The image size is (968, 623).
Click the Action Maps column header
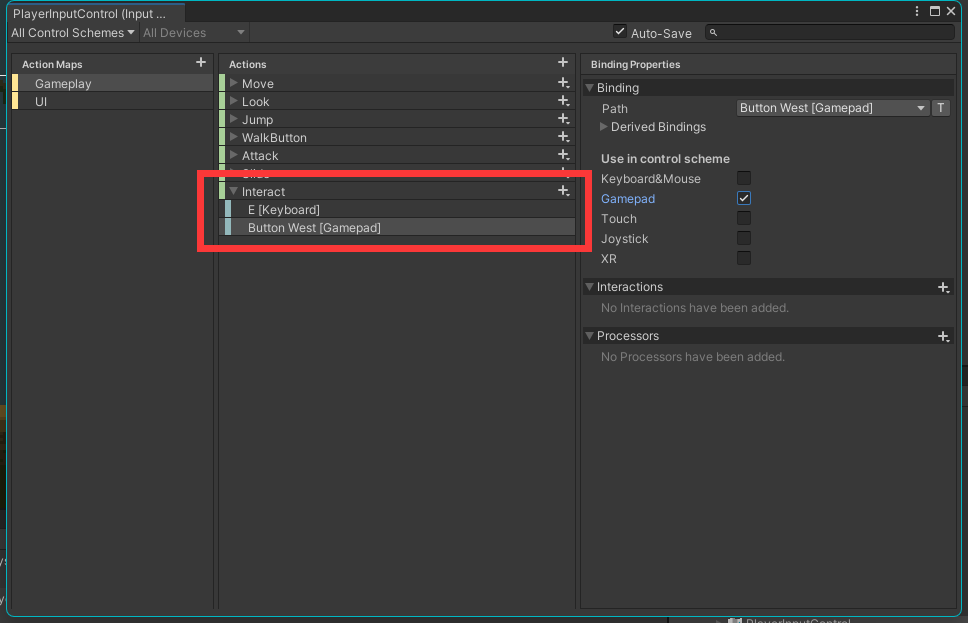(x=52, y=64)
